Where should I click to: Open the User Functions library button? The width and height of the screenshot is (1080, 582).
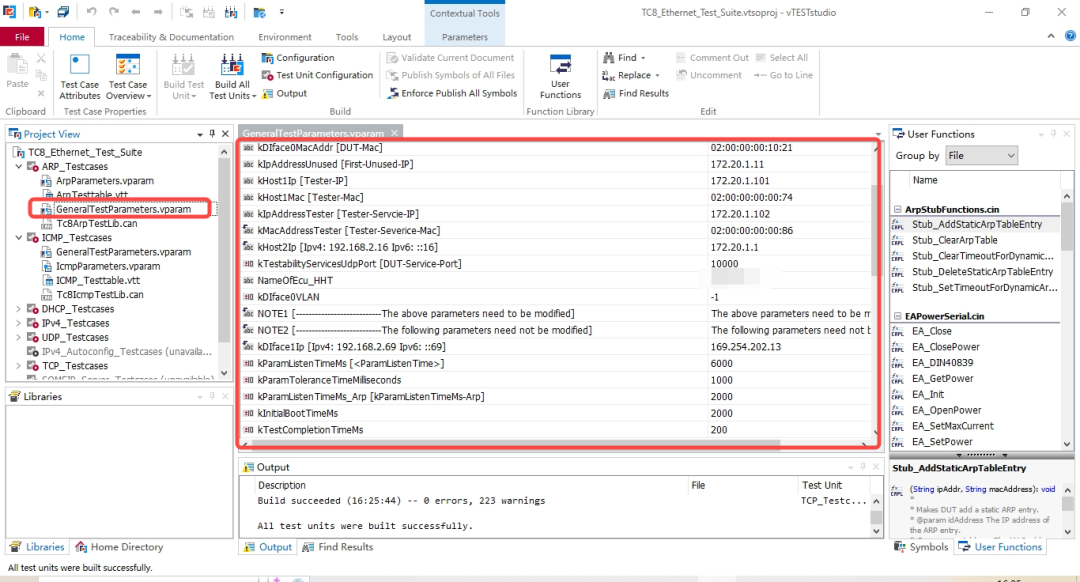(560, 77)
